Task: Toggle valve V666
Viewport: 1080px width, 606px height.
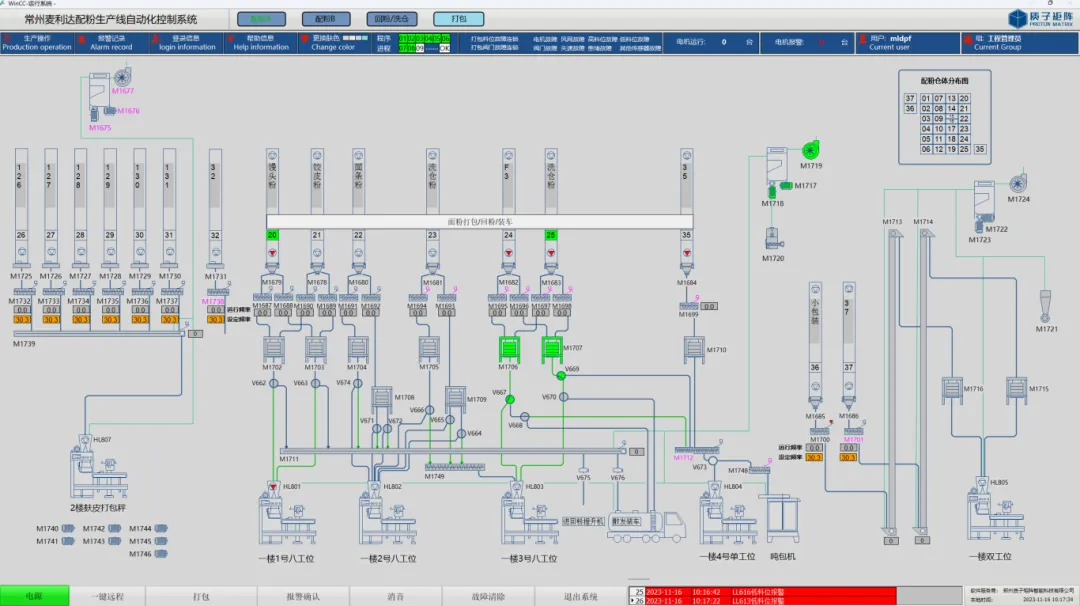Action: 429,410
